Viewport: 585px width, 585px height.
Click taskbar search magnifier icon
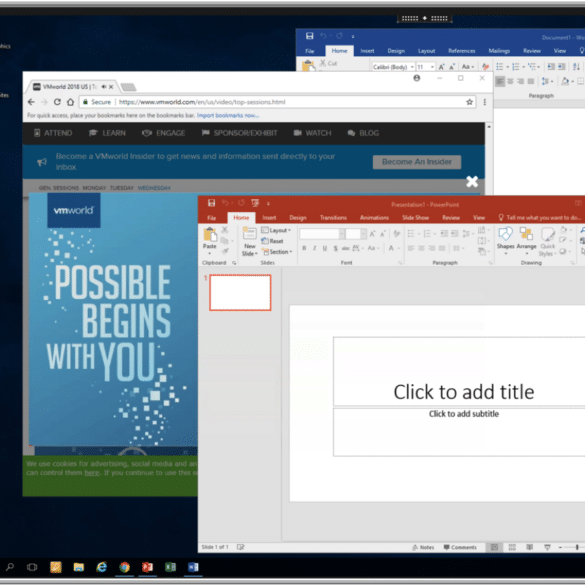click(x=10, y=567)
